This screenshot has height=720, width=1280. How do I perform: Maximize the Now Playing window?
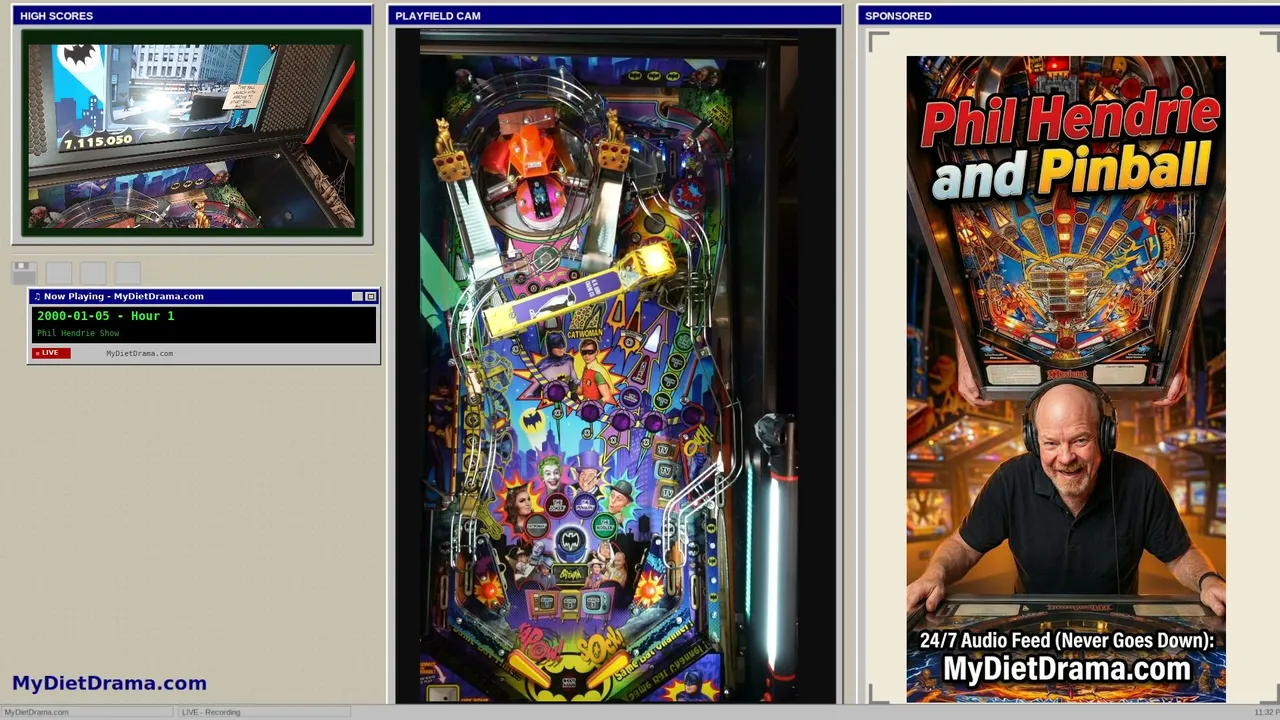(x=371, y=296)
